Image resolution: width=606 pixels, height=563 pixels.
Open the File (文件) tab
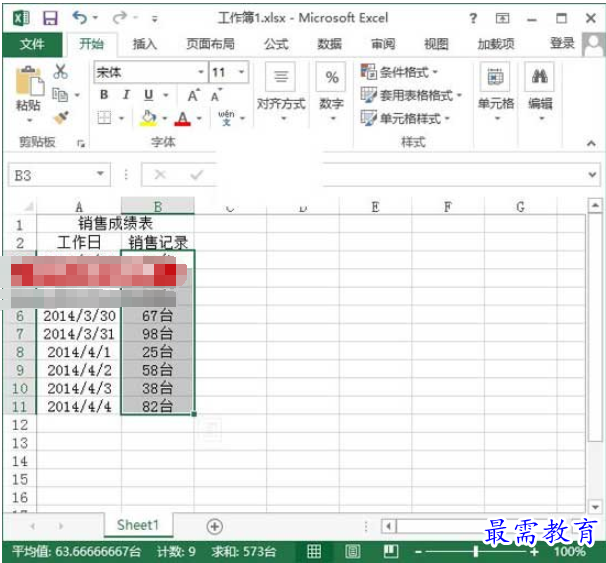click(32, 44)
